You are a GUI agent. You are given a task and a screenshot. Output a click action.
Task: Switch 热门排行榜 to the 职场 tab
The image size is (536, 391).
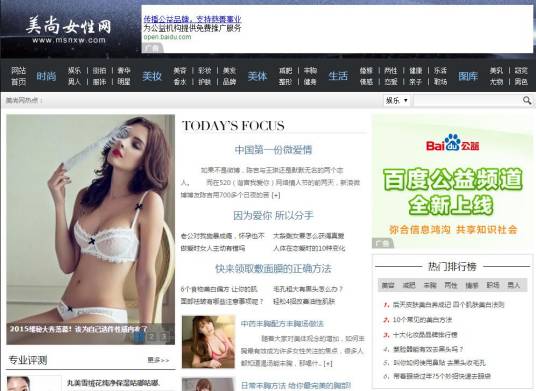click(x=493, y=285)
